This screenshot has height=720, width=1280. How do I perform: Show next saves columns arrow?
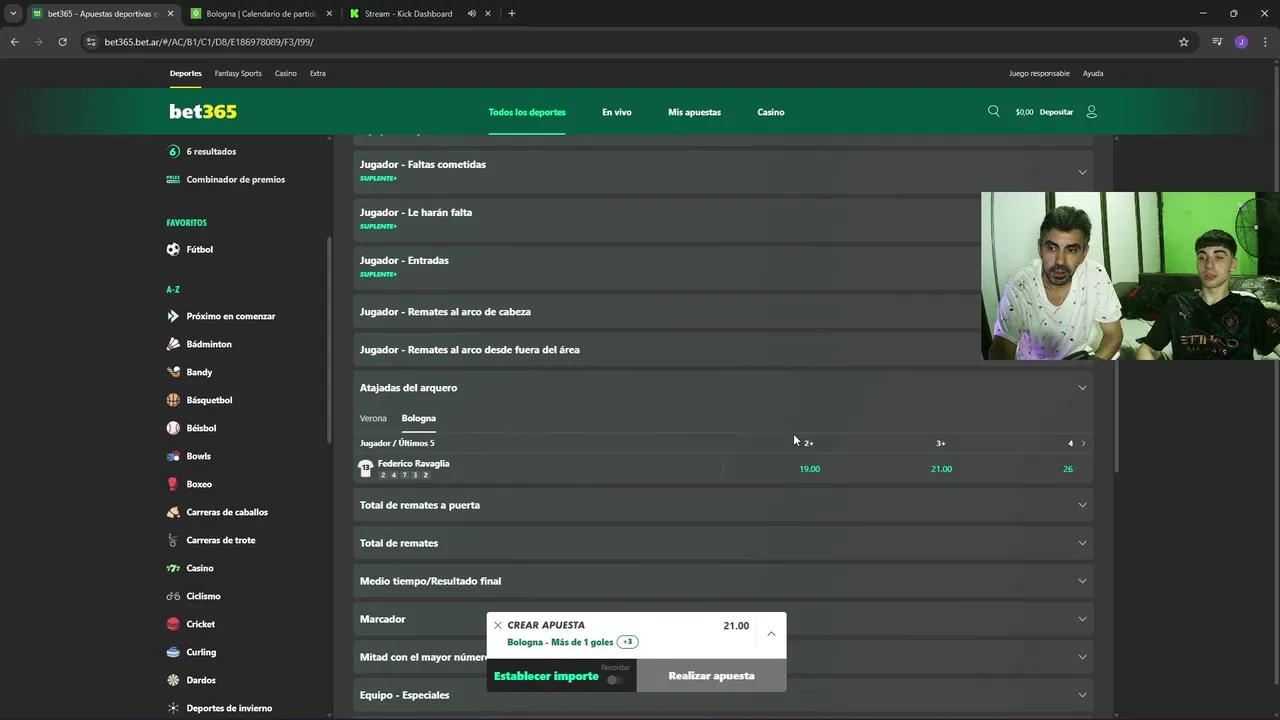1083,443
